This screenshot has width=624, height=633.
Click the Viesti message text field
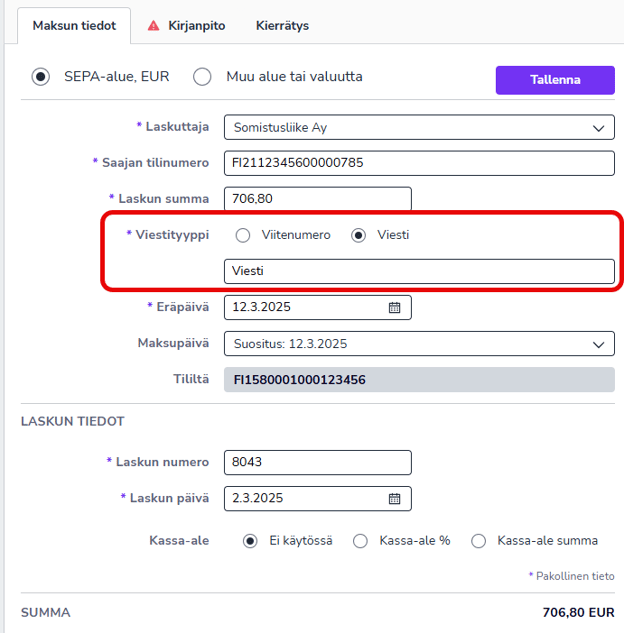pos(419,271)
